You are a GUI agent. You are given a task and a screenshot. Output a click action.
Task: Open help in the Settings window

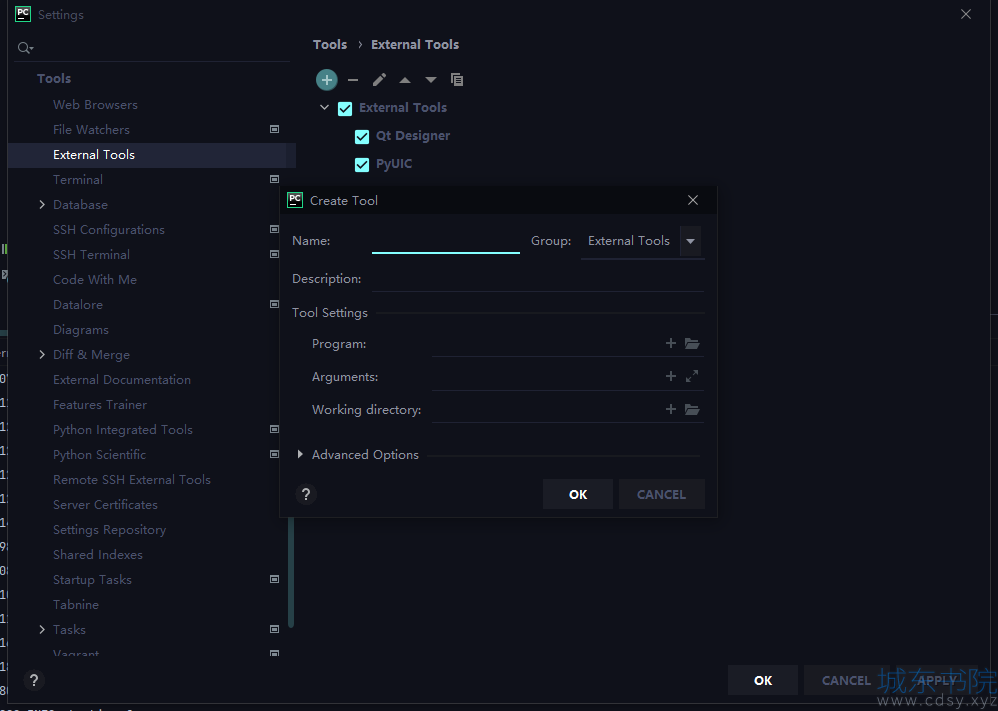pyautogui.click(x=34, y=680)
